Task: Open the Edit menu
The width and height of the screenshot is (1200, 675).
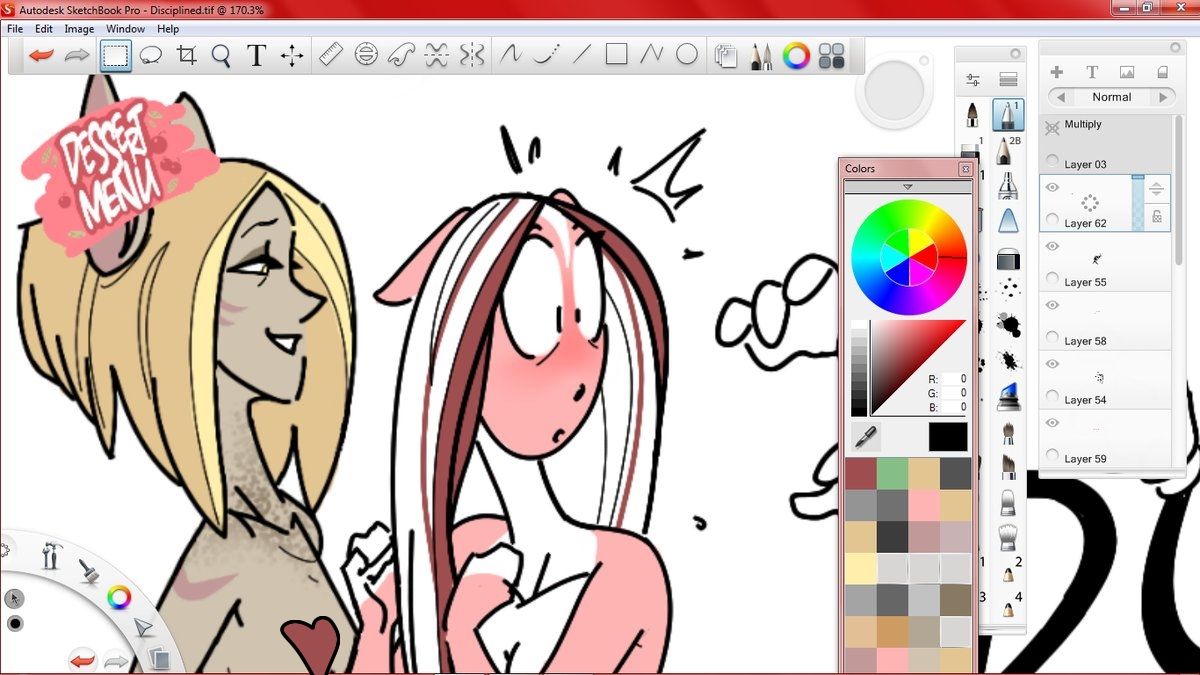Action: (x=44, y=29)
